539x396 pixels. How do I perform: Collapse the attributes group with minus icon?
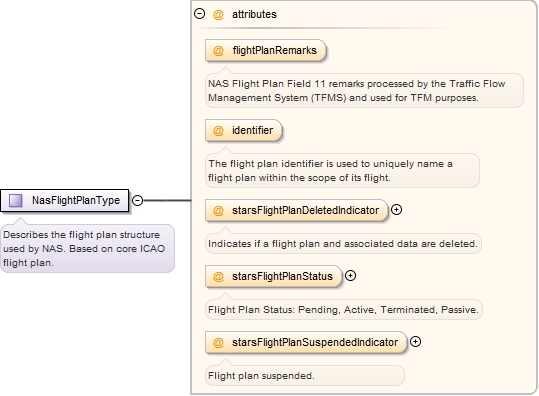click(199, 14)
